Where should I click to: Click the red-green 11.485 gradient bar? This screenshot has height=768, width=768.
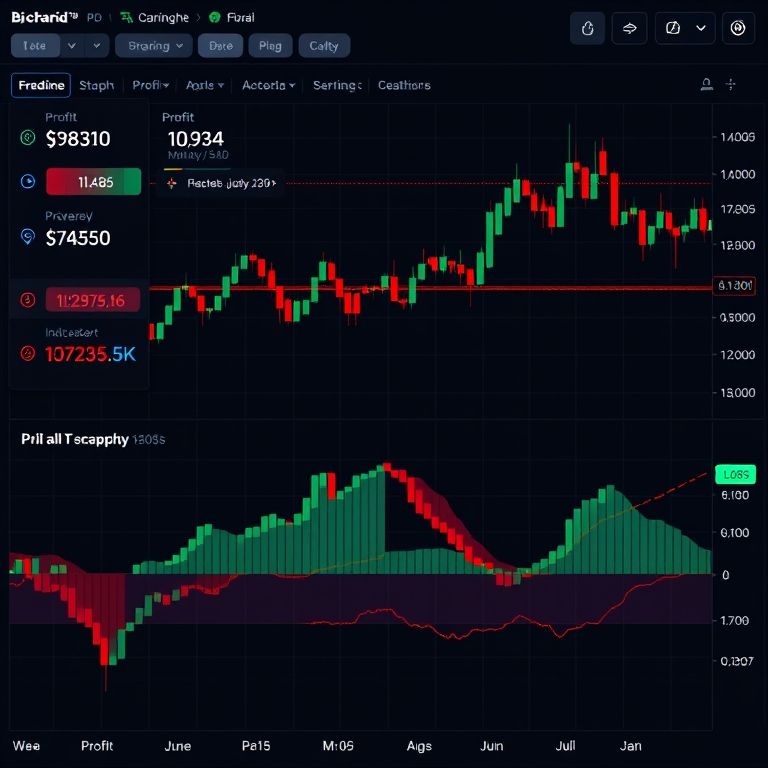pos(93,182)
